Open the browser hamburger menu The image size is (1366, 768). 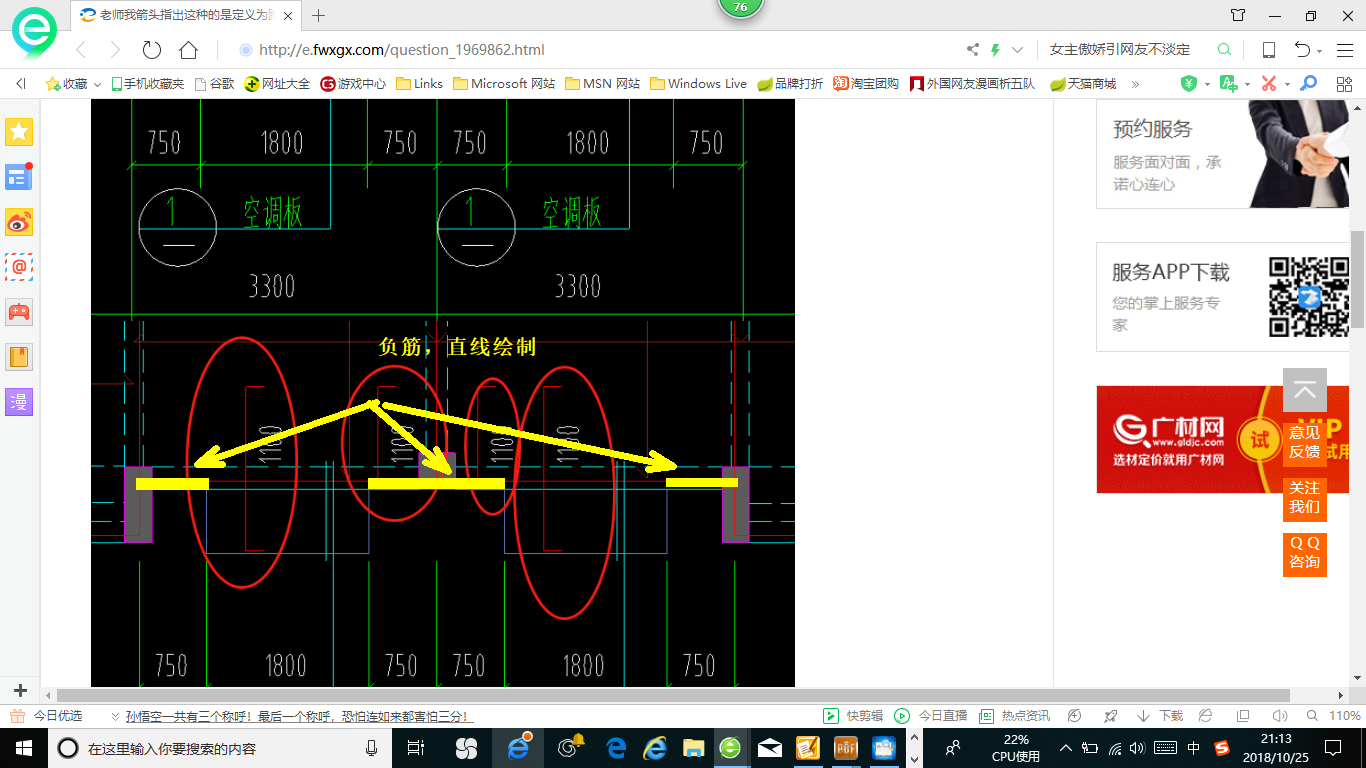(1344, 50)
